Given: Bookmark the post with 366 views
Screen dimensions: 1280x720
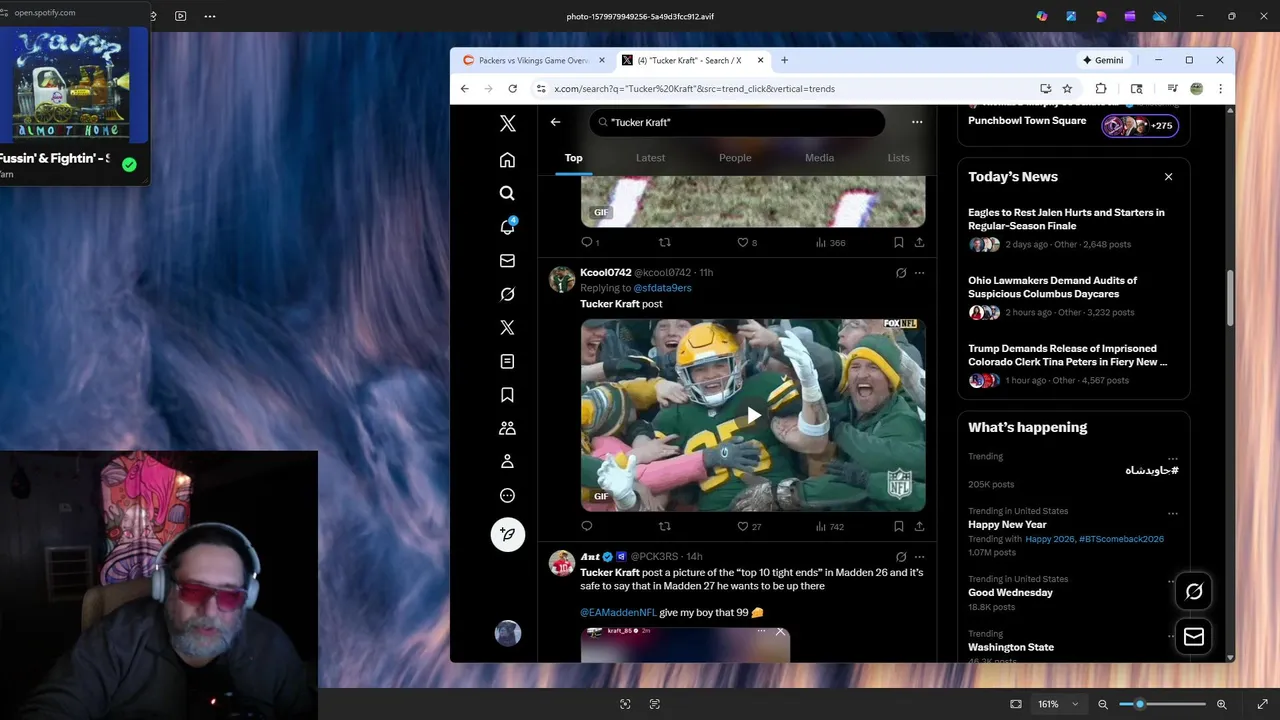Looking at the screenshot, I should click(x=898, y=242).
